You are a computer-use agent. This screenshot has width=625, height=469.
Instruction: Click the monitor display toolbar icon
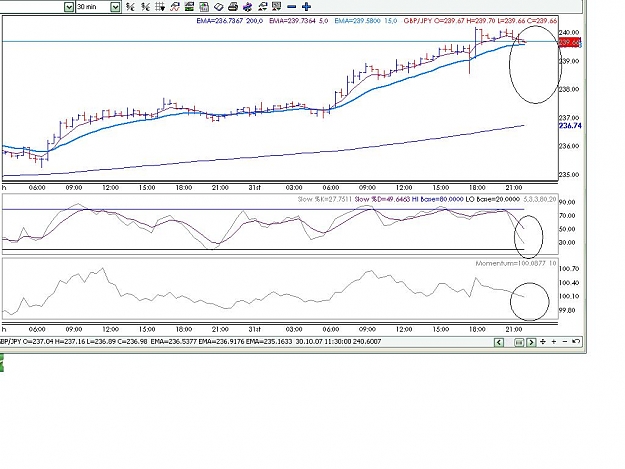pyautogui.click(x=277, y=7)
